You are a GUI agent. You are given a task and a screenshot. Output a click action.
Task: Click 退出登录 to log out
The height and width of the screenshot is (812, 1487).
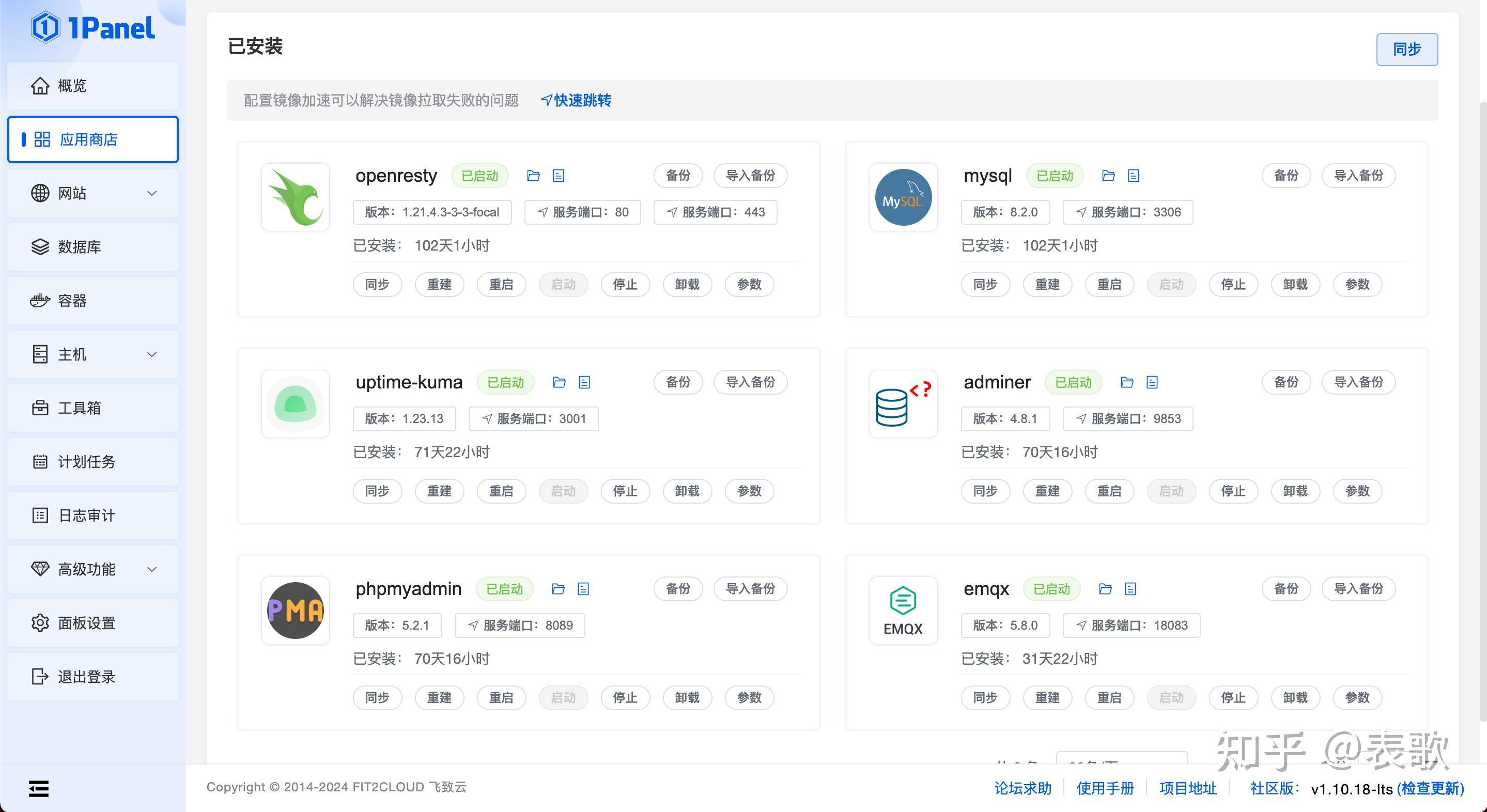coord(93,676)
